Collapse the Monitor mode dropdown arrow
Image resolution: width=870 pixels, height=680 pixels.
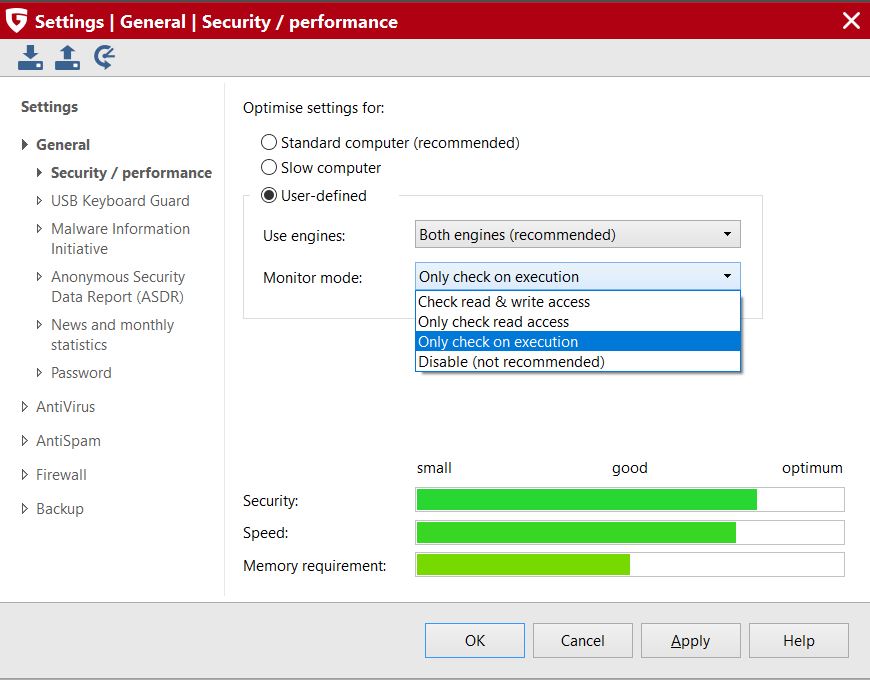click(x=727, y=277)
